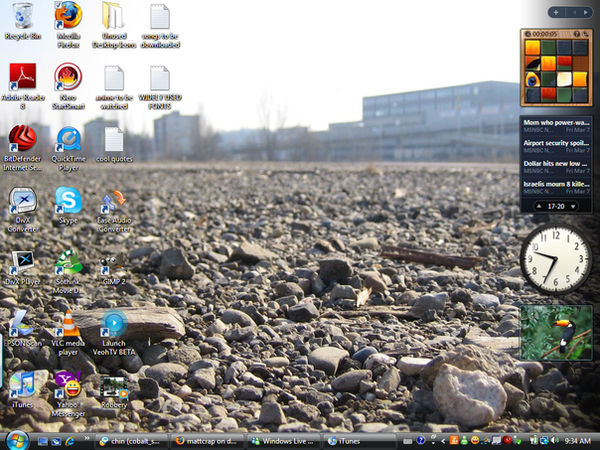The width and height of the screenshot is (600, 450).
Task: Launch Internet Explorer from Quick Launch
Action: [70, 442]
